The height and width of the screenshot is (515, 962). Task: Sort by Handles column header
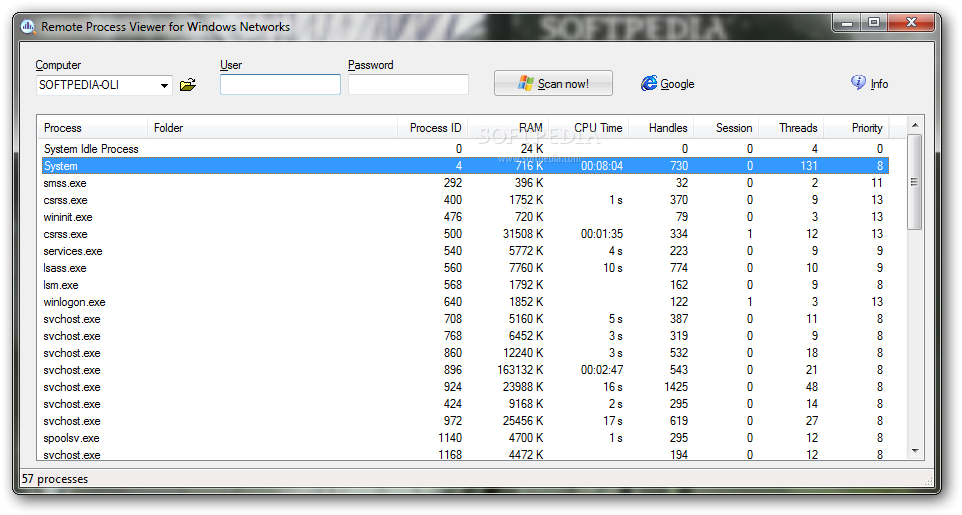[x=661, y=128]
